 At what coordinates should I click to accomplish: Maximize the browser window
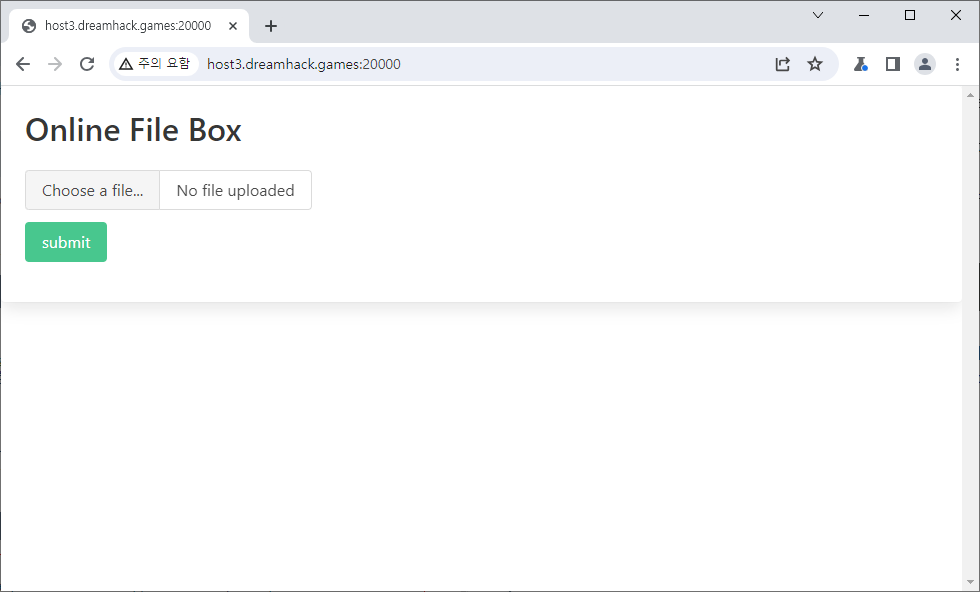click(x=909, y=15)
